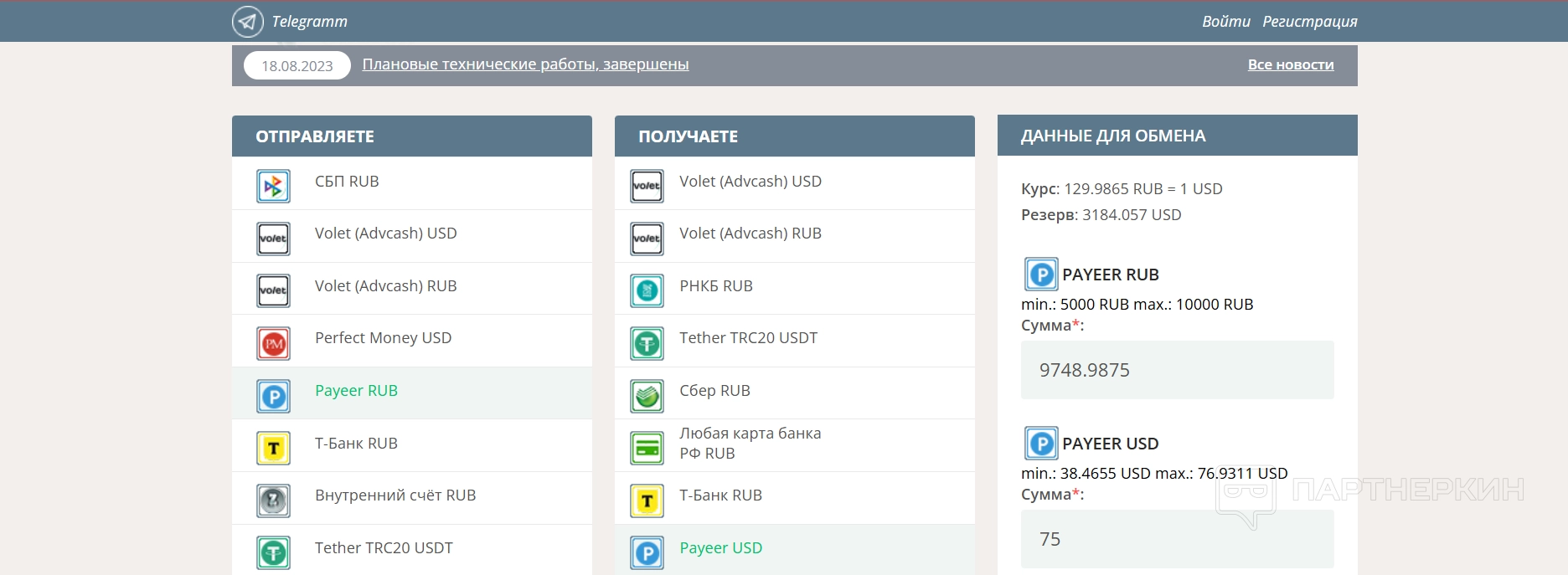Select Tether TRC20 USDT to send
Screen dimensions: 1568x575
pyautogui.click(x=412, y=550)
